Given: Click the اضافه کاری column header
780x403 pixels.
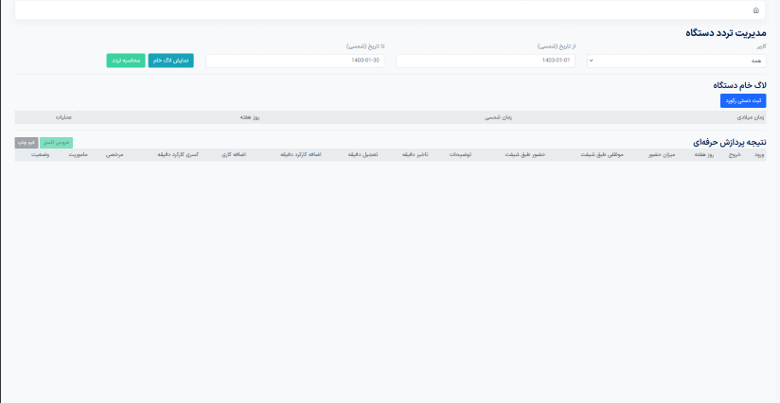Looking at the screenshot, I should [234, 155].
